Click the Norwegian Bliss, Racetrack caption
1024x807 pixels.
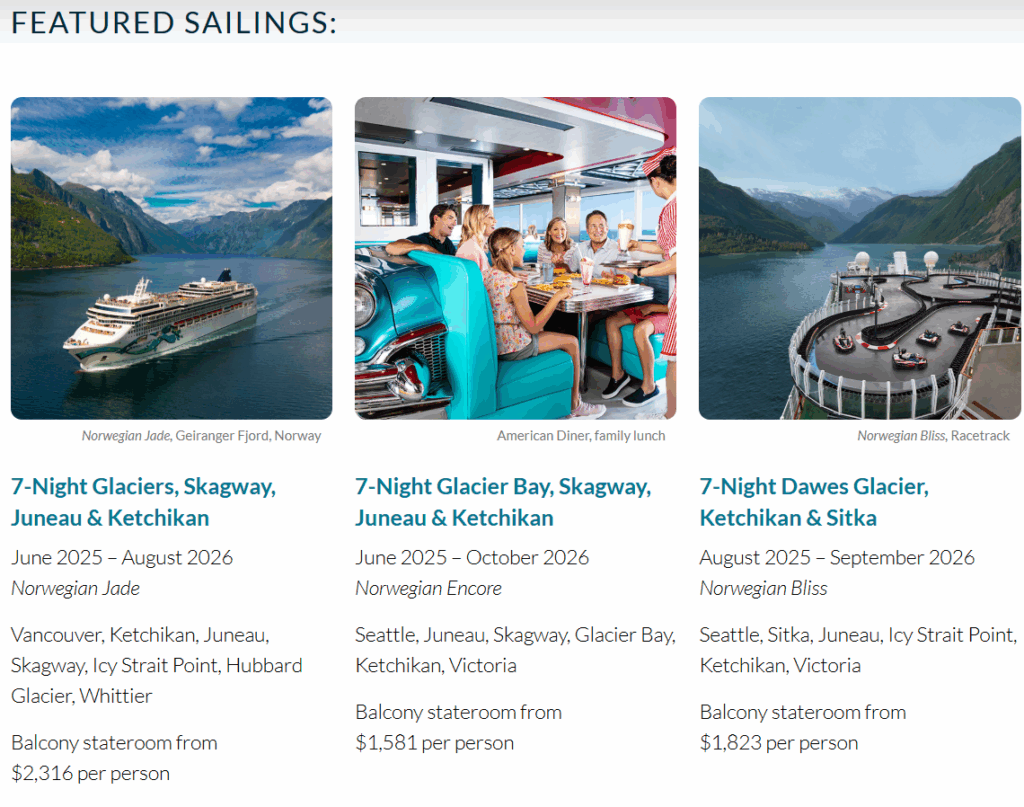(933, 435)
